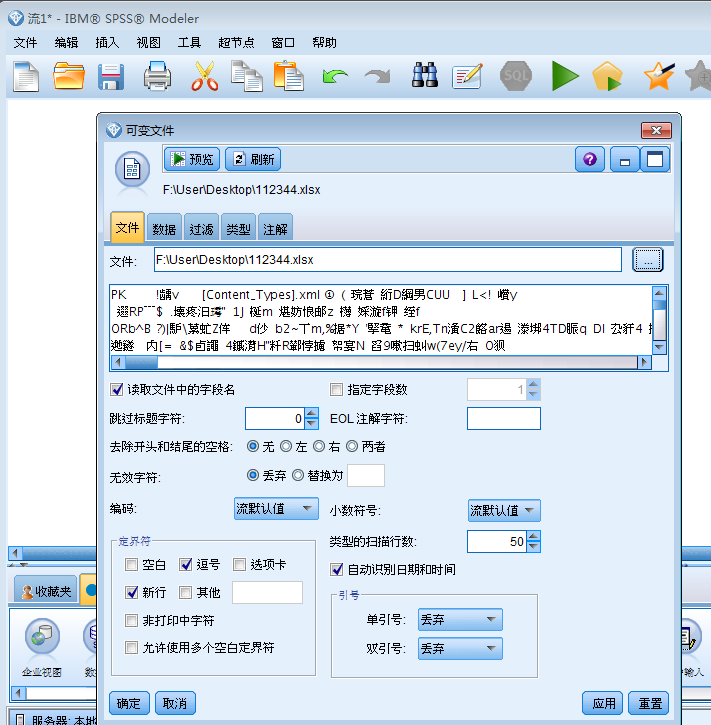Decrease 类型的扫描行数 spinner value
The width and height of the screenshot is (711, 725).
[x=533, y=547]
